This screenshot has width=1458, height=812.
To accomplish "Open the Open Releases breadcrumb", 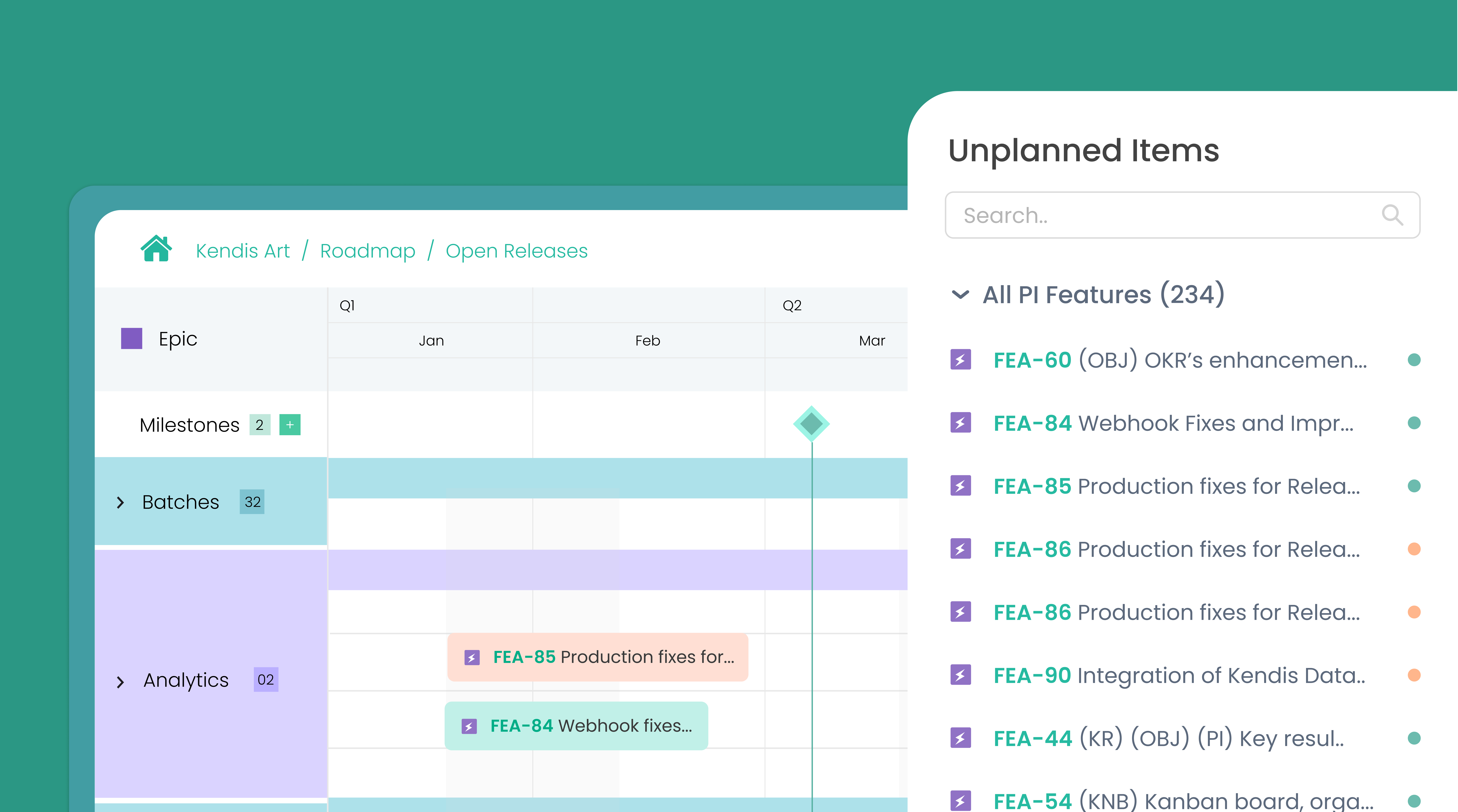I will click(517, 251).
